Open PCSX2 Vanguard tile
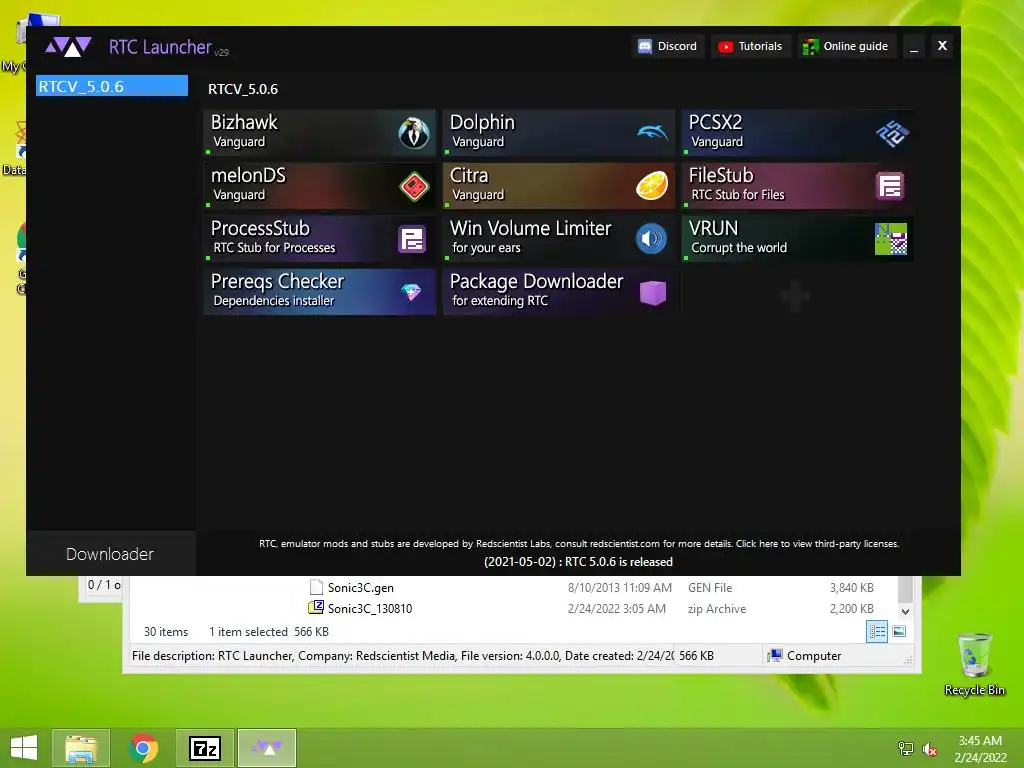 pyautogui.click(x=797, y=133)
